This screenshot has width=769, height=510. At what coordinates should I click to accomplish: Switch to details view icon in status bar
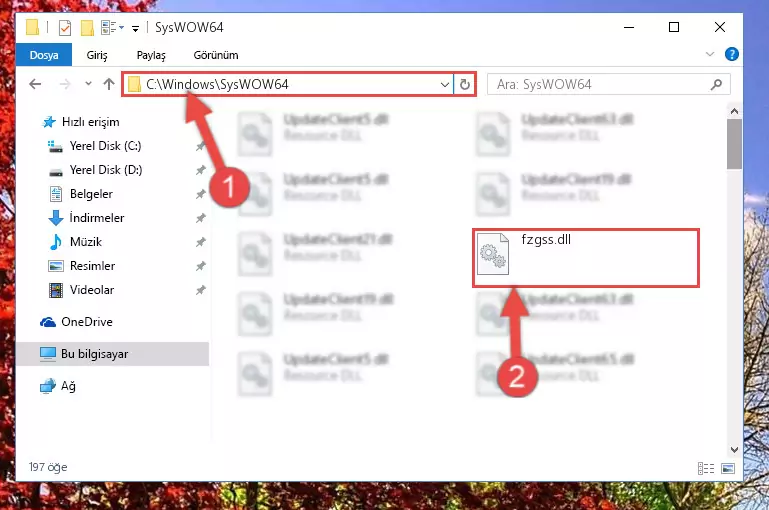pyautogui.click(x=705, y=468)
